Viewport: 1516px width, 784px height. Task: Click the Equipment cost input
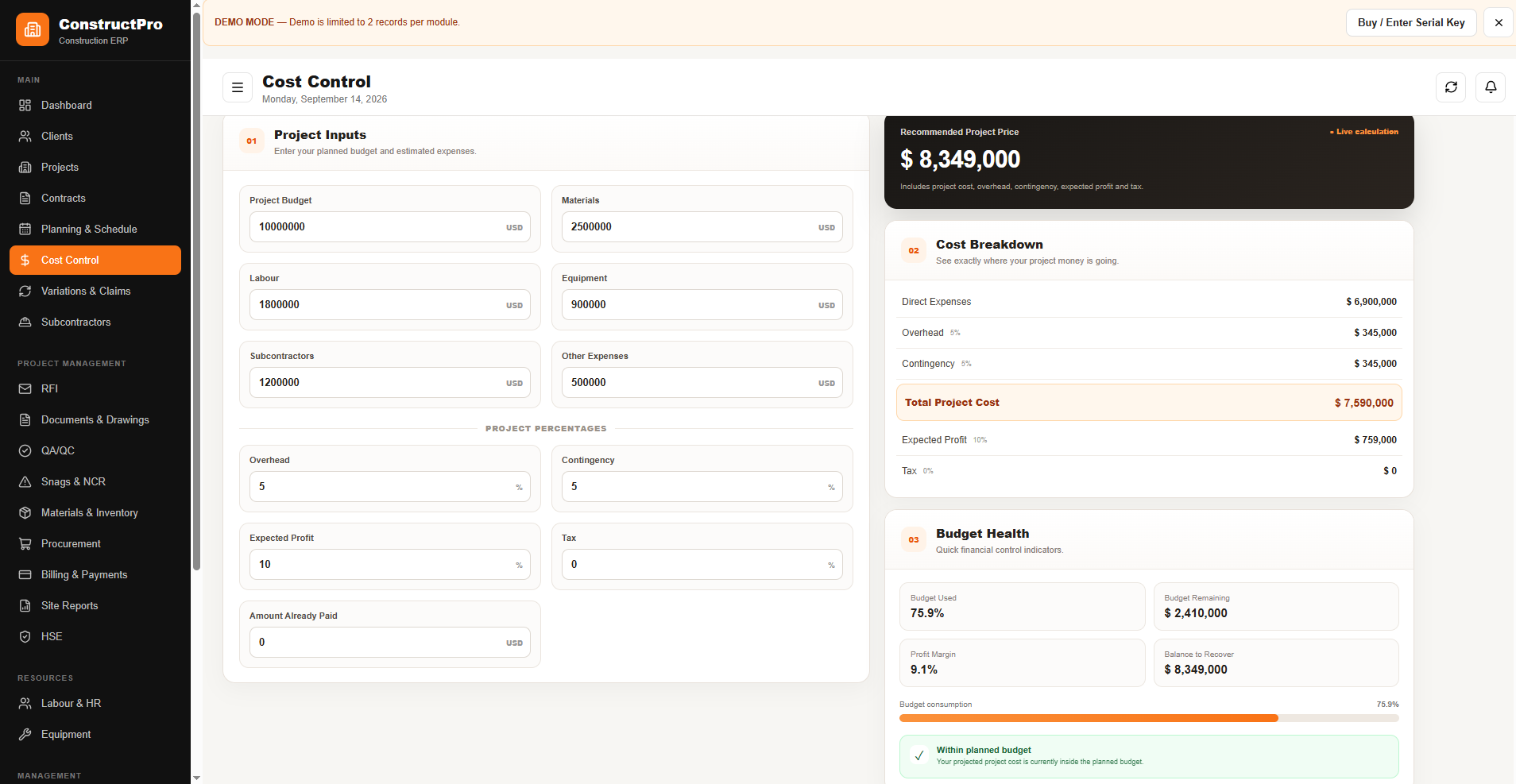point(702,305)
